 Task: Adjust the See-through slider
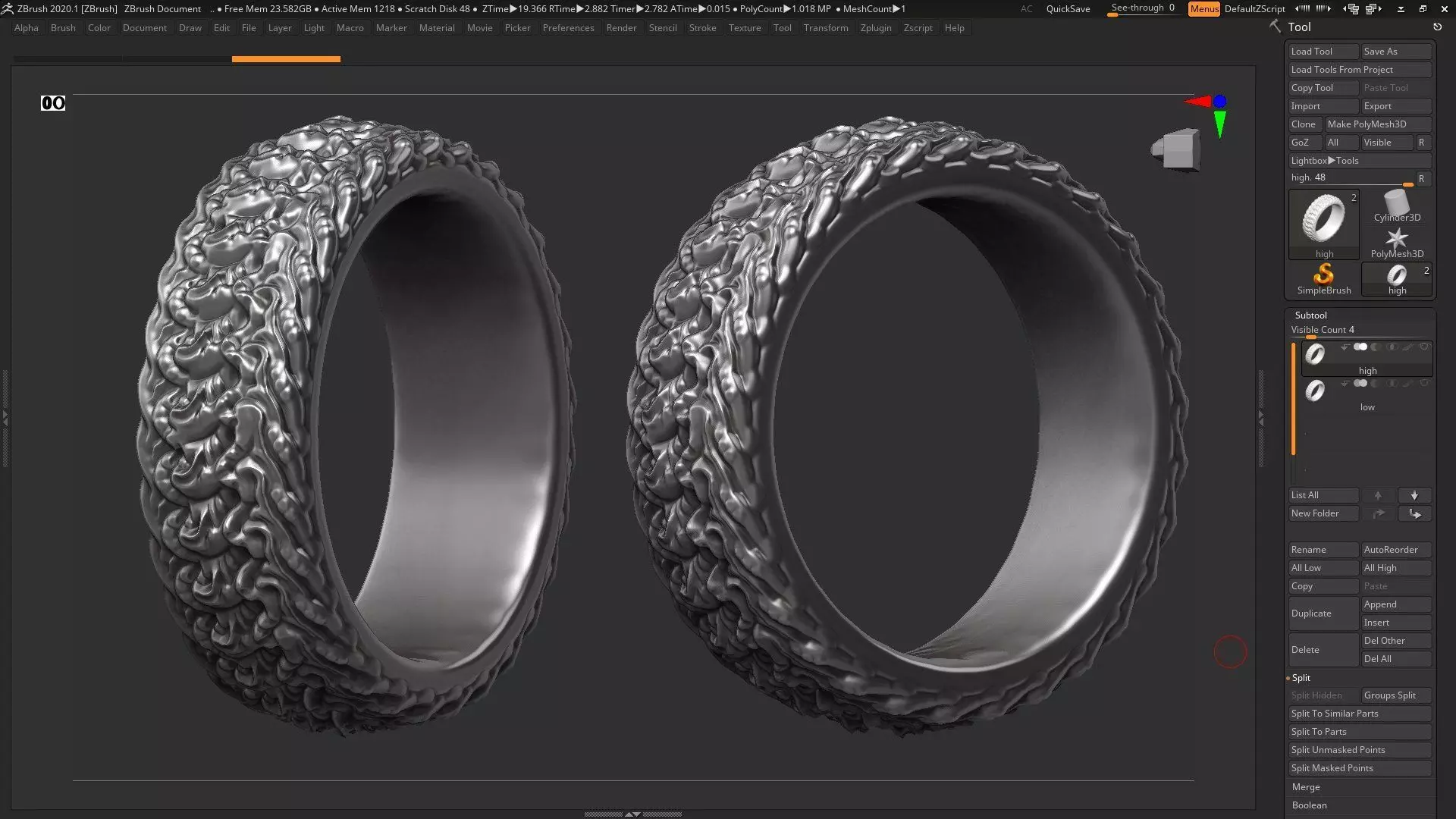pyautogui.click(x=1142, y=8)
